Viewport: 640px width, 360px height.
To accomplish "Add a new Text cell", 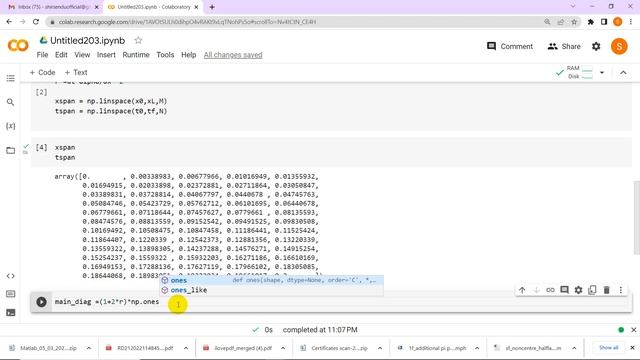I will tap(76, 72).
